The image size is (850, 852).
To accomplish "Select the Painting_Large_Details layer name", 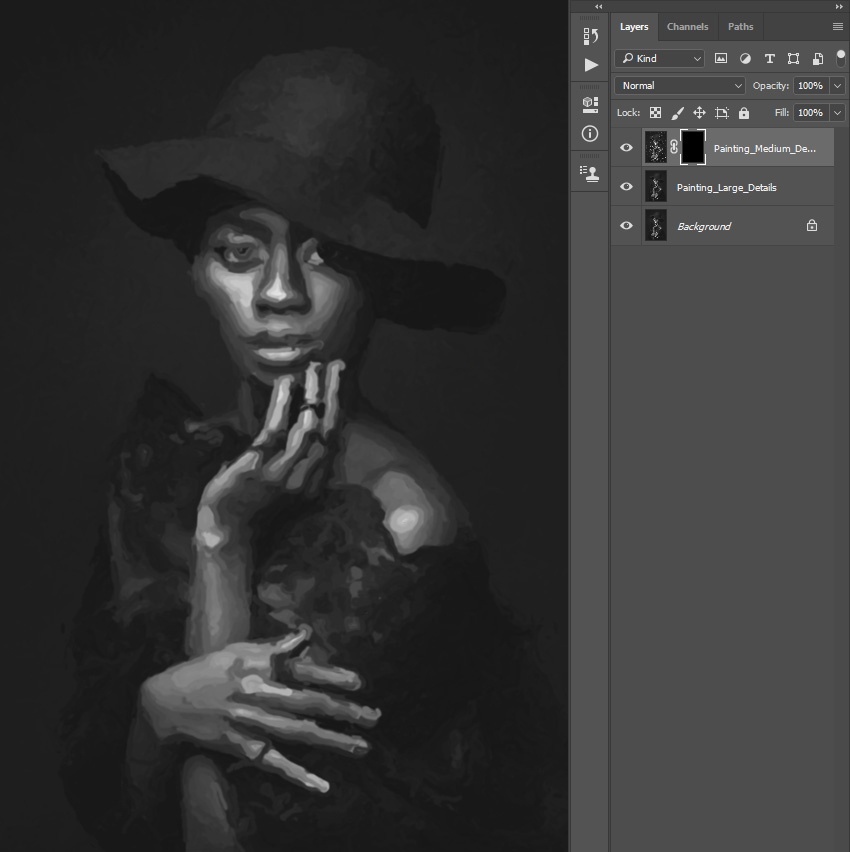I will 727,187.
